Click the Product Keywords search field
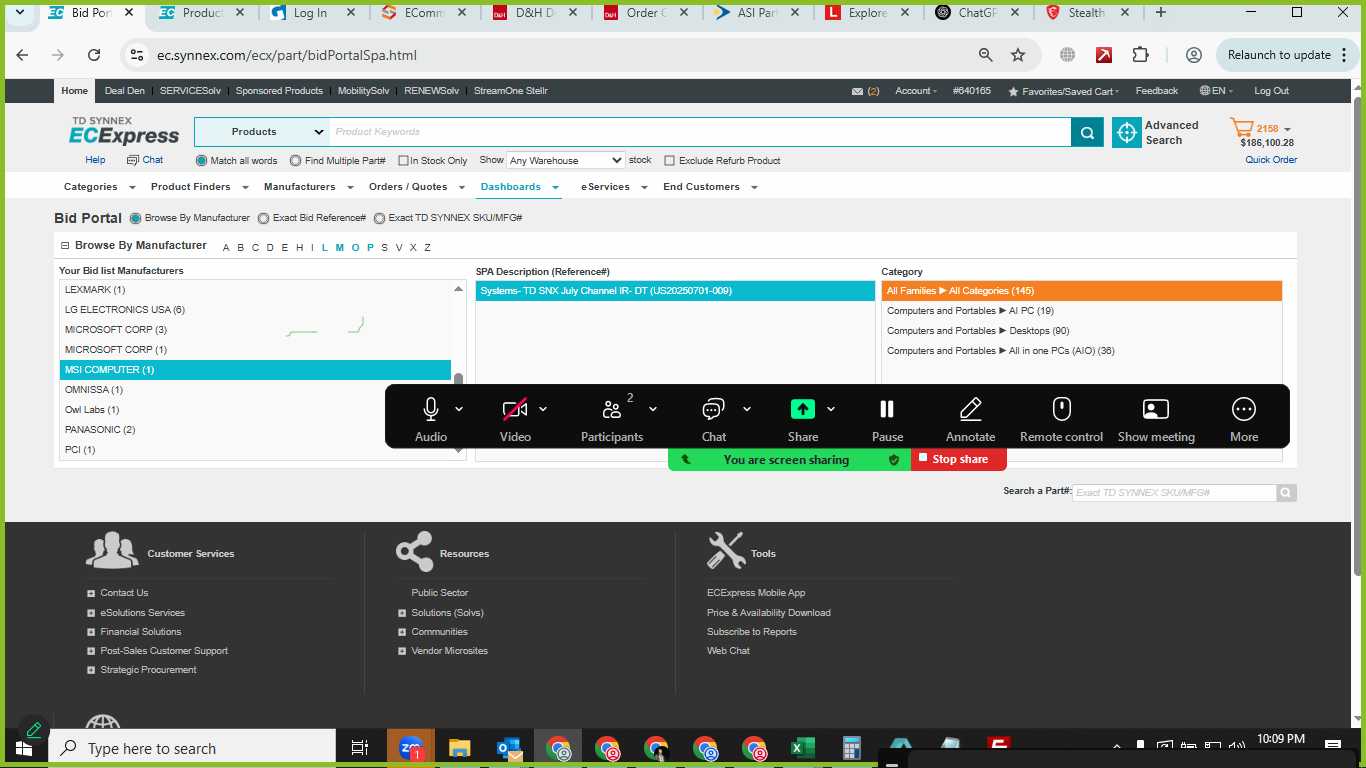1366x768 pixels. point(699,132)
